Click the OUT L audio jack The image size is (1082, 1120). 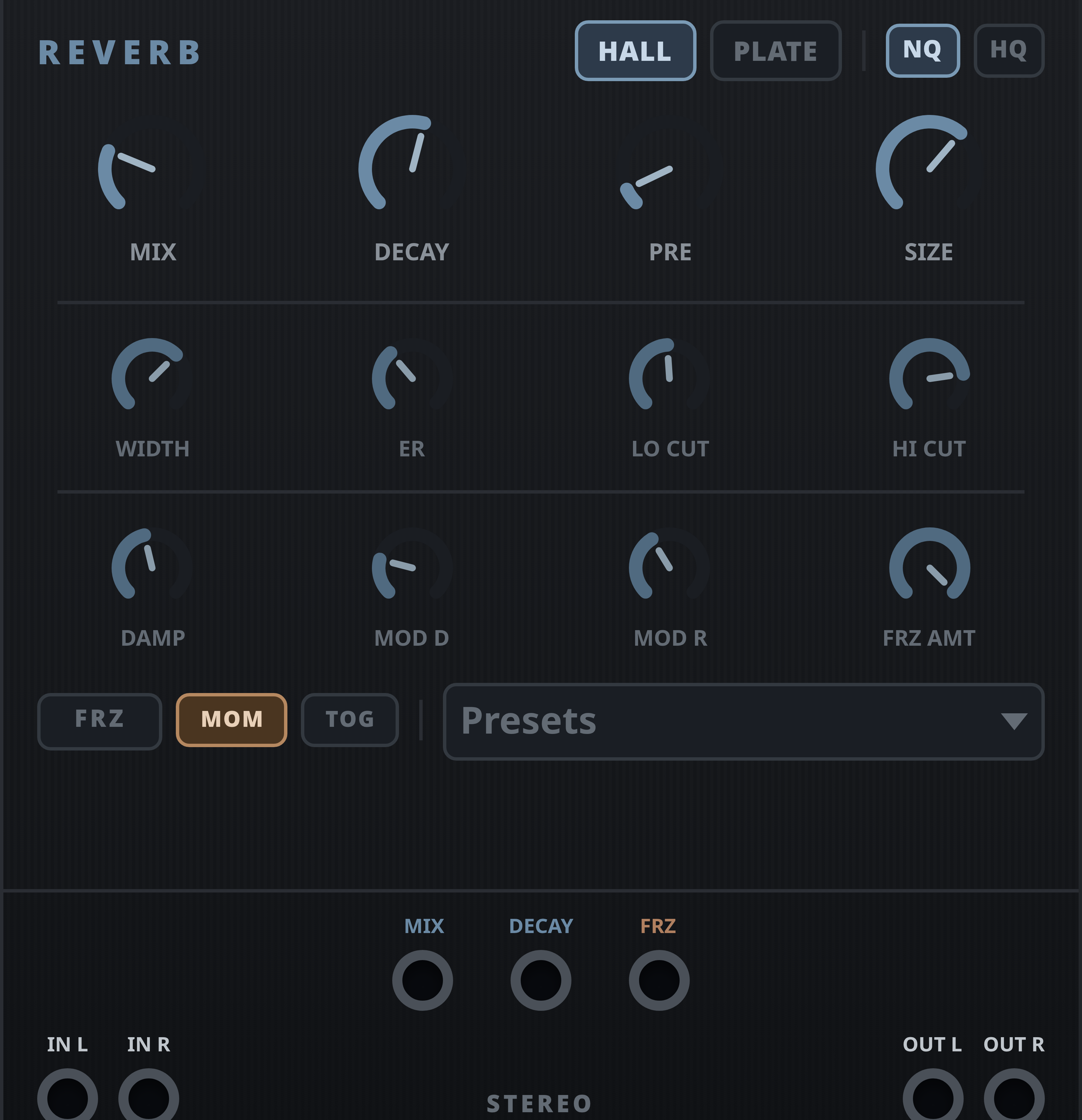tap(933, 1097)
